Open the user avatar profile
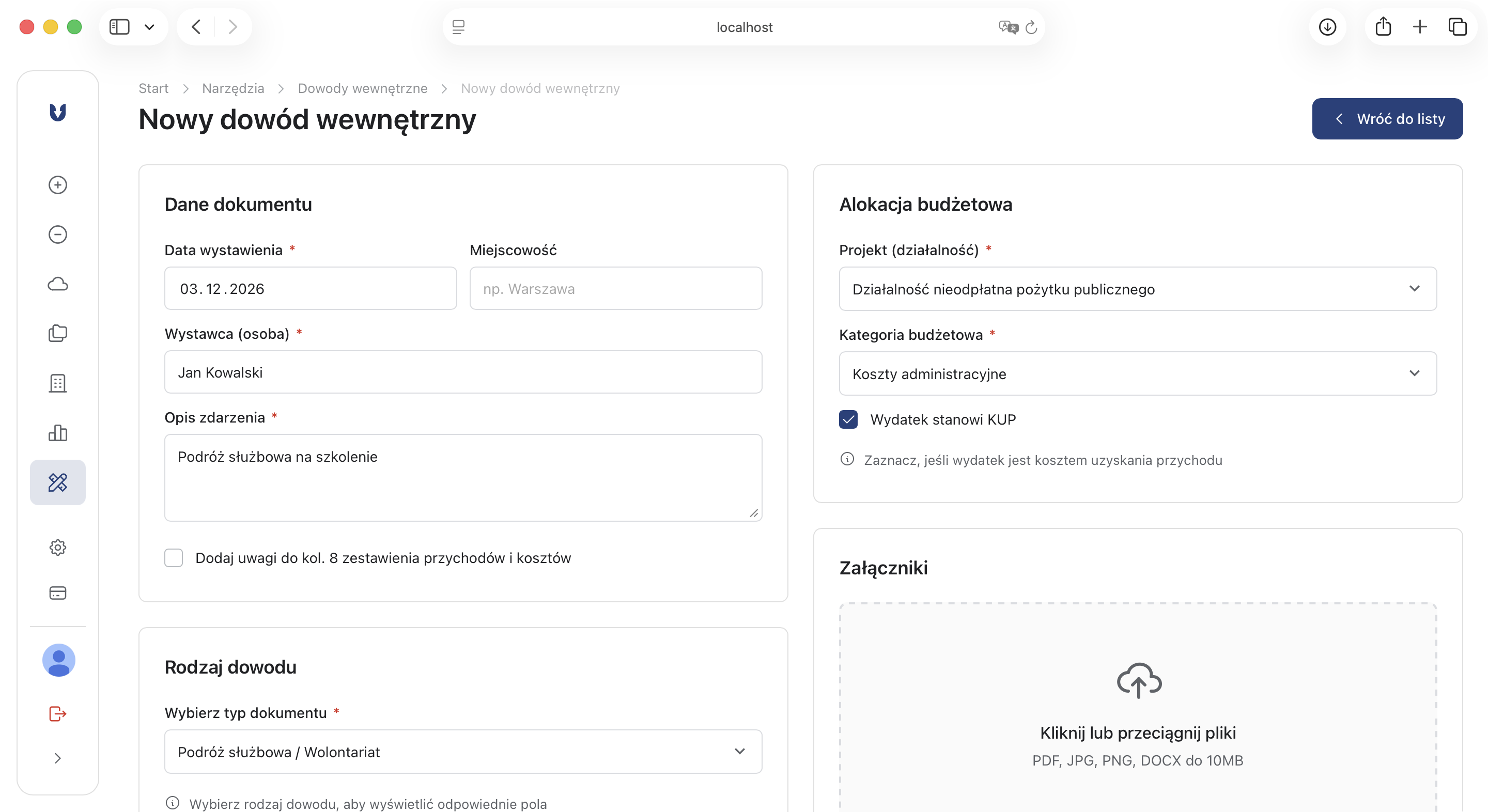This screenshot has height=812, width=1488. [x=59, y=660]
